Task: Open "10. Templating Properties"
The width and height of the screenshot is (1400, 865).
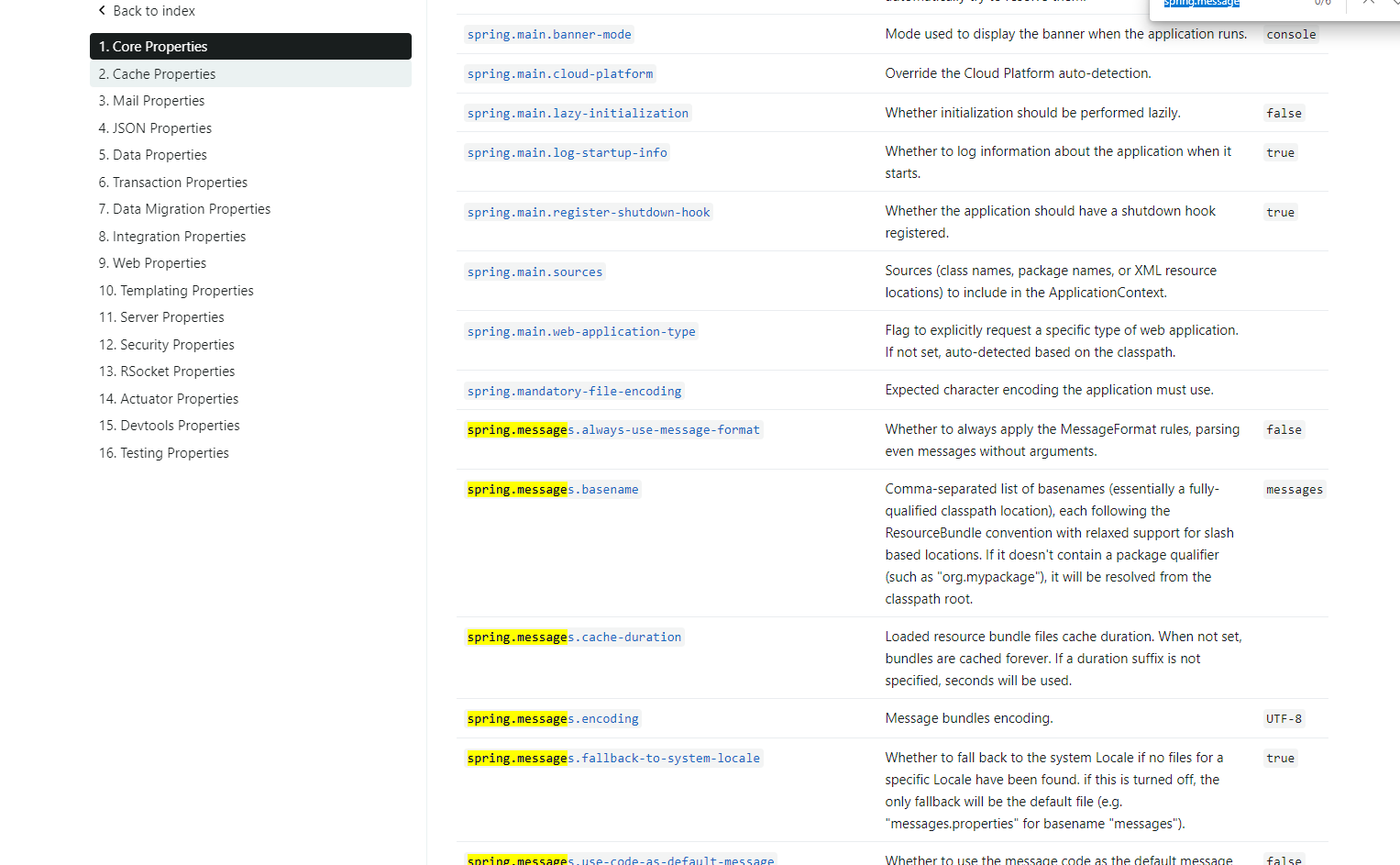Action: 176,291
